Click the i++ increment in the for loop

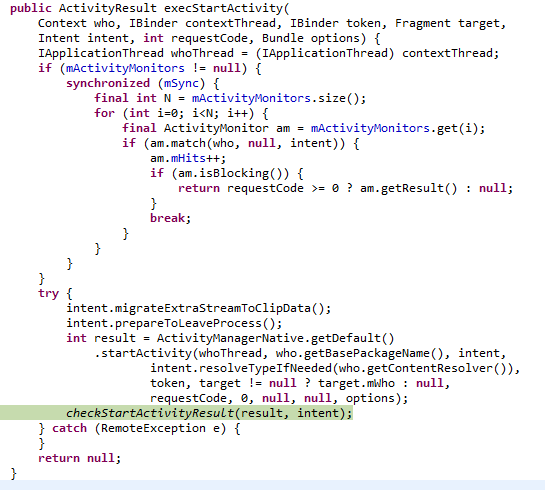(x=237, y=113)
